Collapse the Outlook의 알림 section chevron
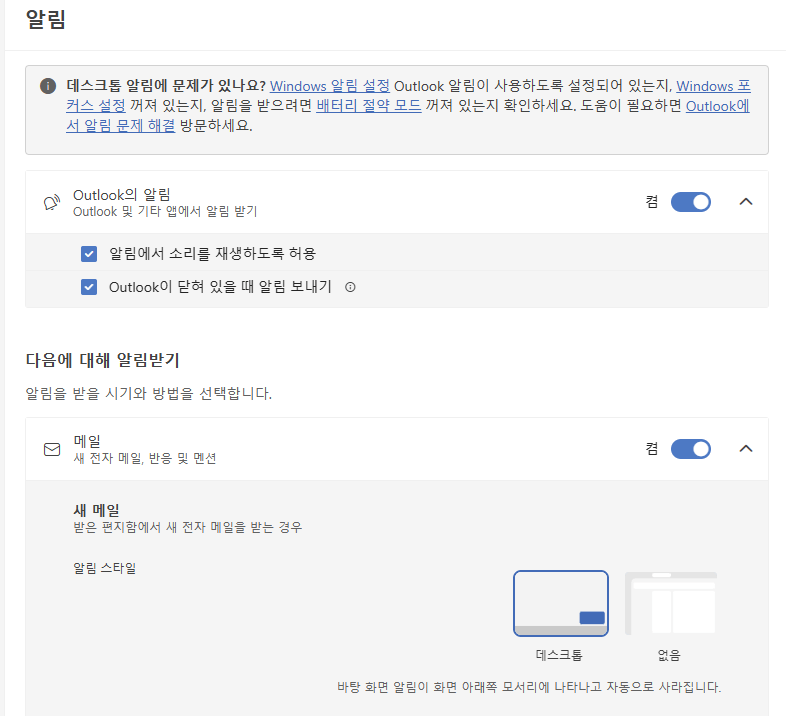The width and height of the screenshot is (786, 716). tap(746, 202)
